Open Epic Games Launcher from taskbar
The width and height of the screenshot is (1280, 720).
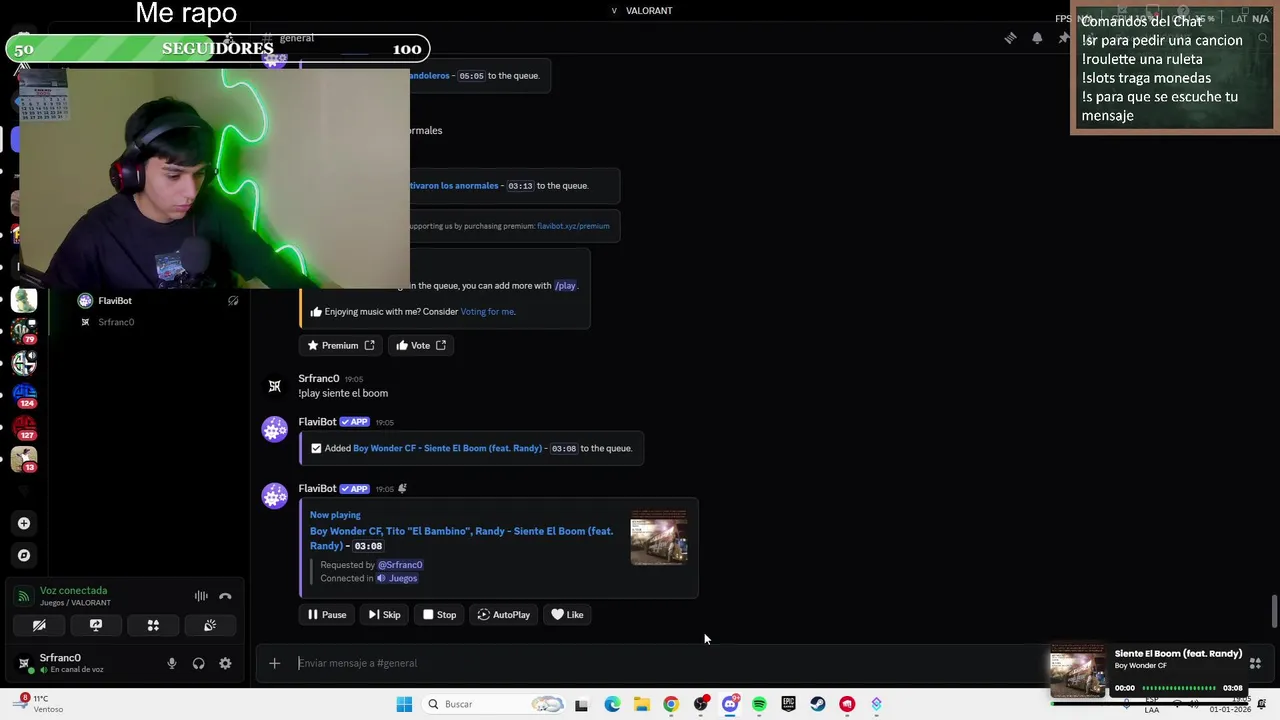click(788, 704)
